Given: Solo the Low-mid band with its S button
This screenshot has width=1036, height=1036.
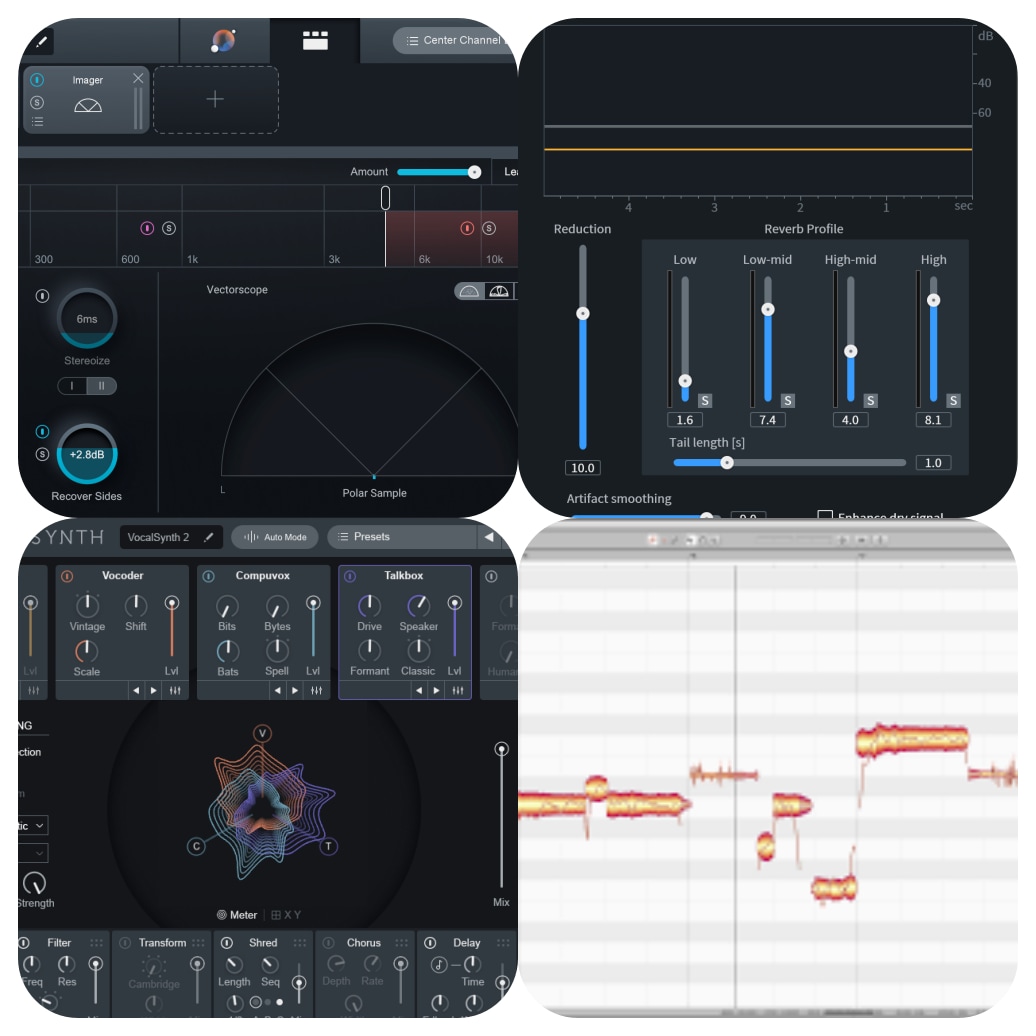Looking at the screenshot, I should (788, 400).
